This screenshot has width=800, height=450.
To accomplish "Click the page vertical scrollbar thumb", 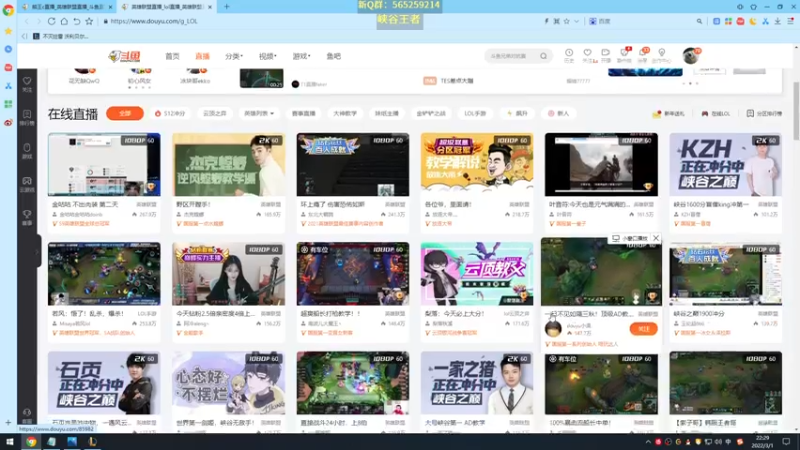I will pos(796,111).
